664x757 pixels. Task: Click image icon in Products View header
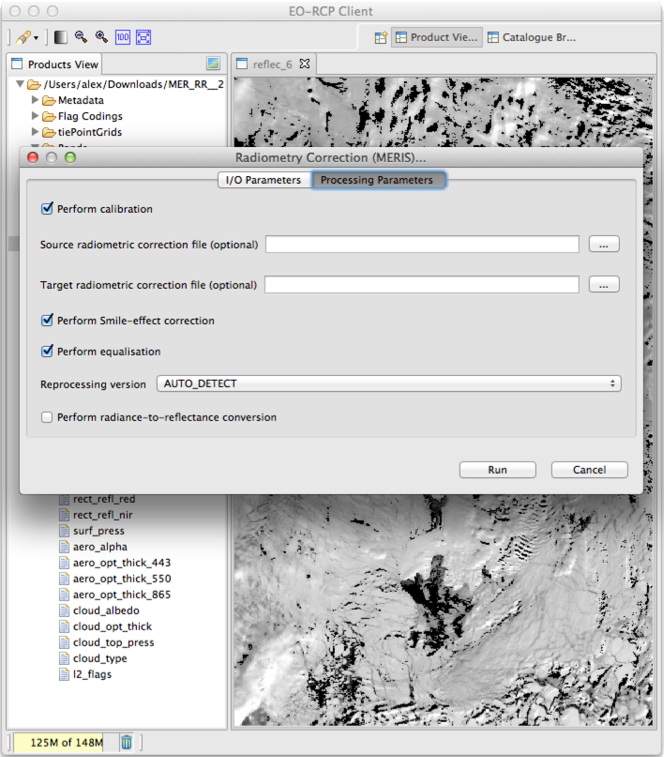[x=213, y=64]
